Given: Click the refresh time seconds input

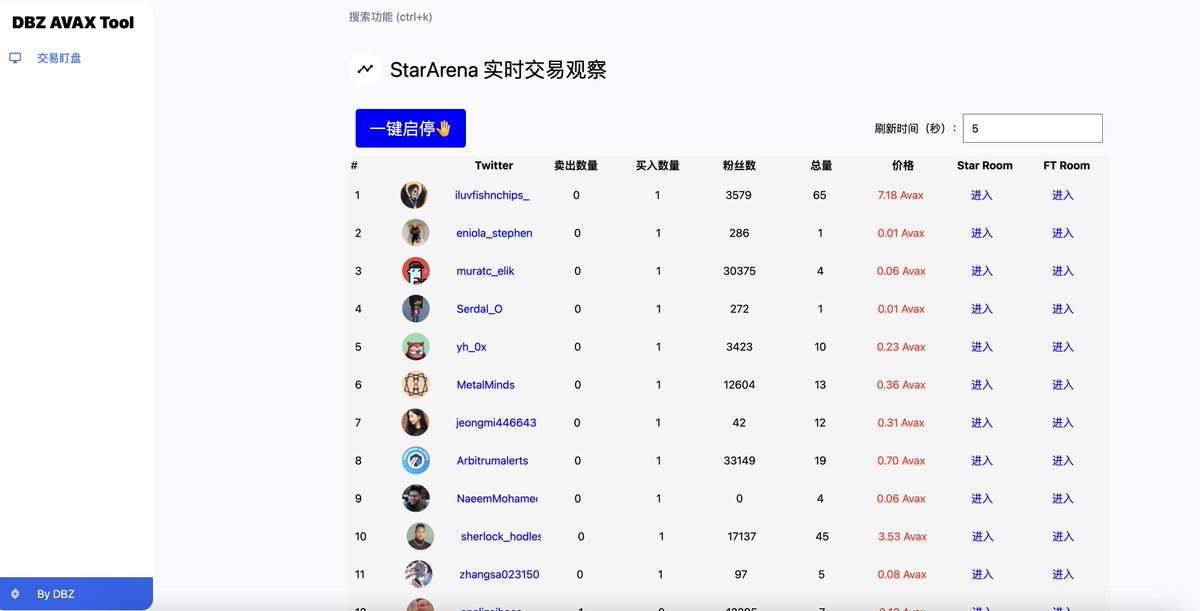Looking at the screenshot, I should 1033,128.
